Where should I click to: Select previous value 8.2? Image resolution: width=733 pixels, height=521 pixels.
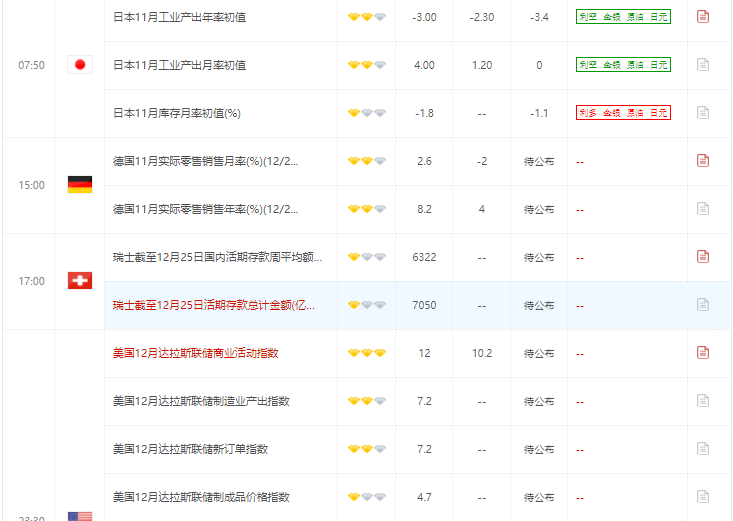pyautogui.click(x=424, y=209)
